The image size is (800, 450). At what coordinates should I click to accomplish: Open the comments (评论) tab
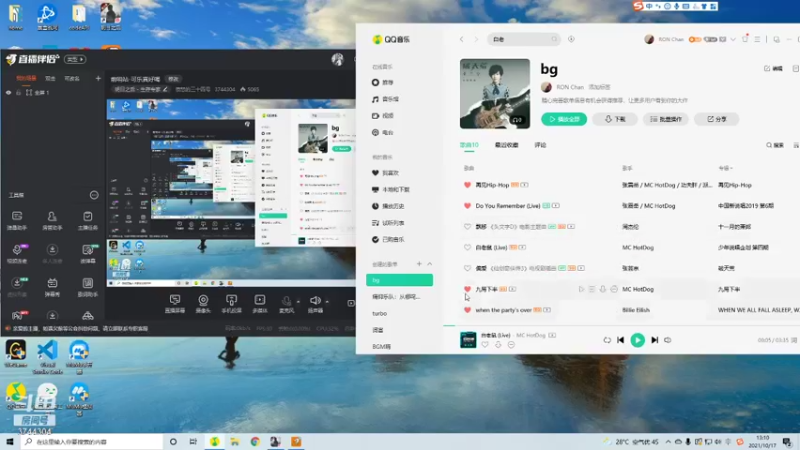[540, 145]
